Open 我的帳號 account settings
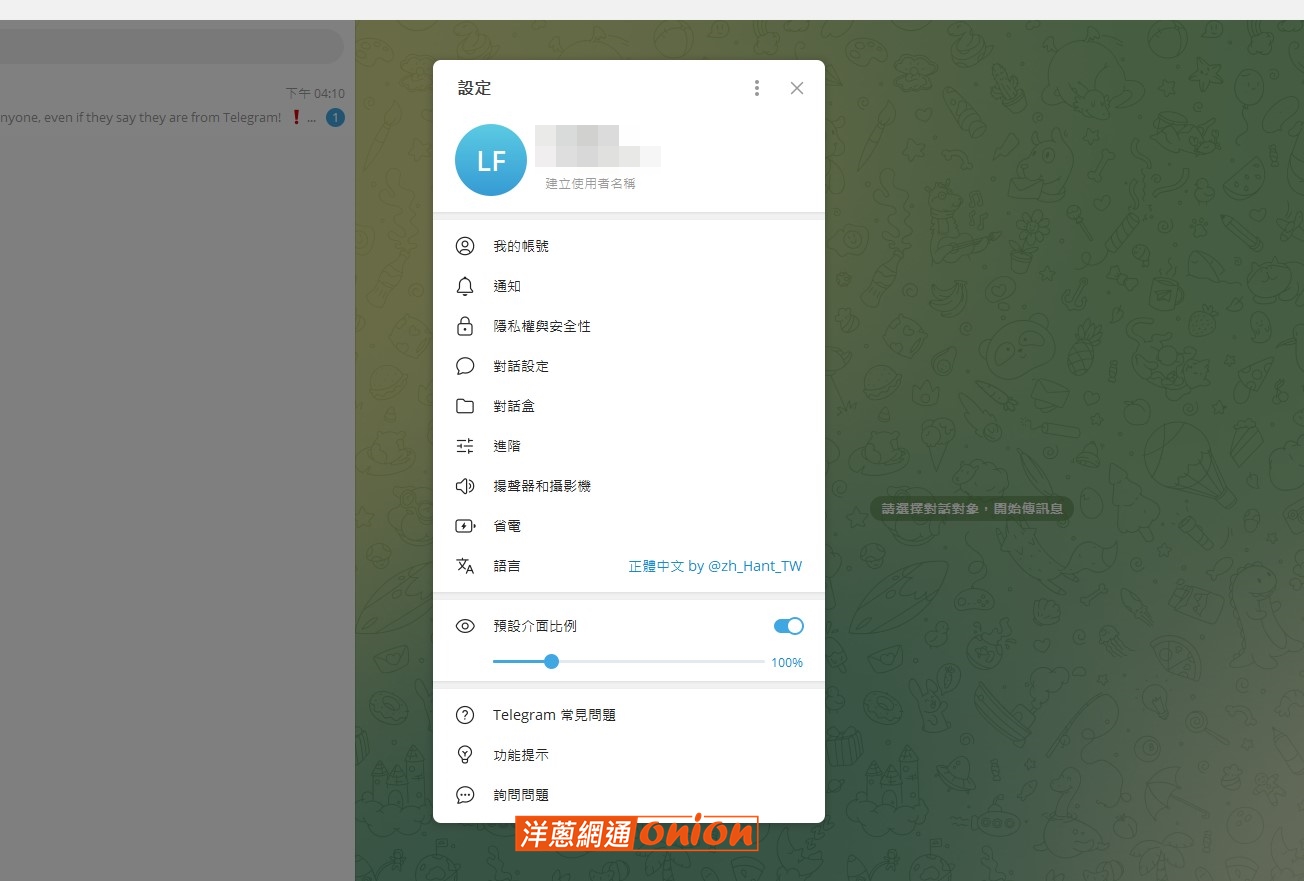The image size is (1304, 881). click(x=629, y=246)
